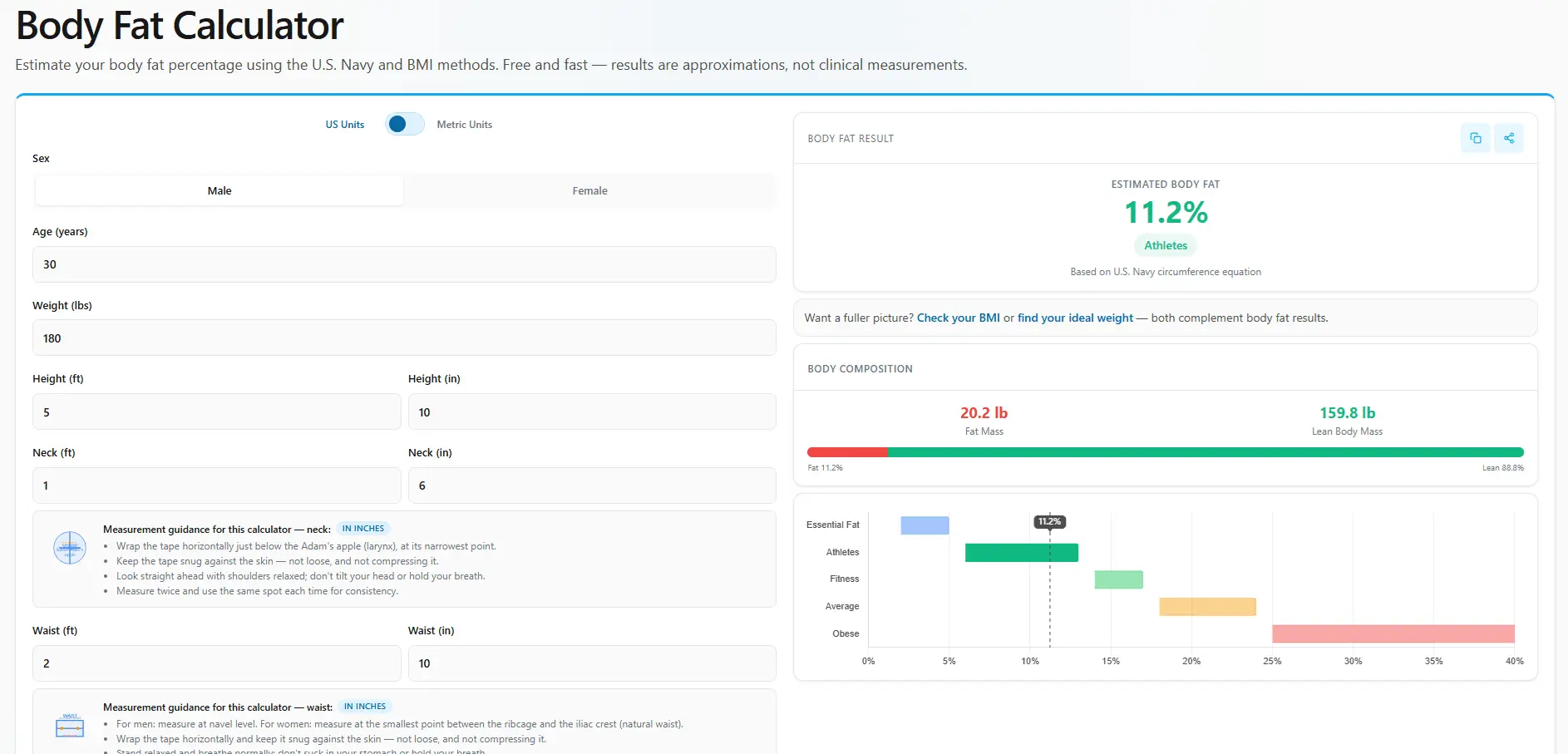This screenshot has height=754, width=1568.
Task: Click the Average range bar in chart
Action: pos(1207,606)
